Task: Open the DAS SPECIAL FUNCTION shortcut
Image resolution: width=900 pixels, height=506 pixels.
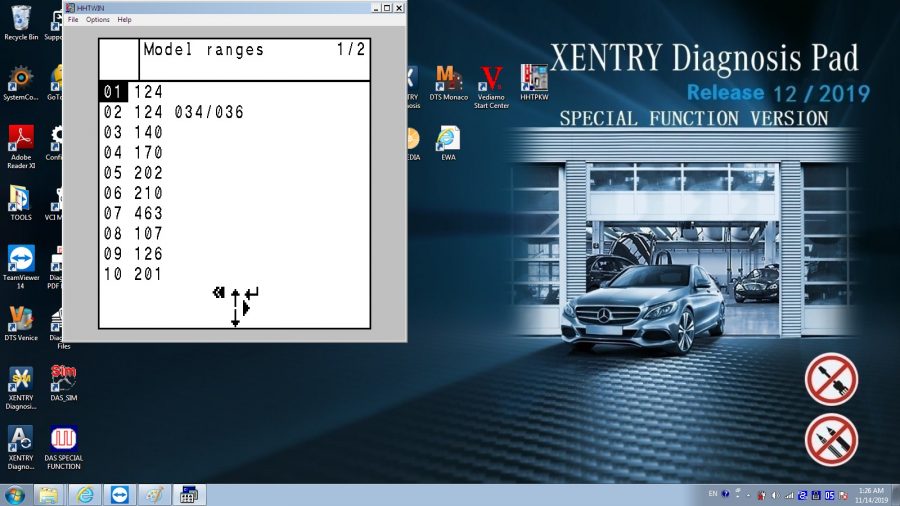Action: pos(64,448)
